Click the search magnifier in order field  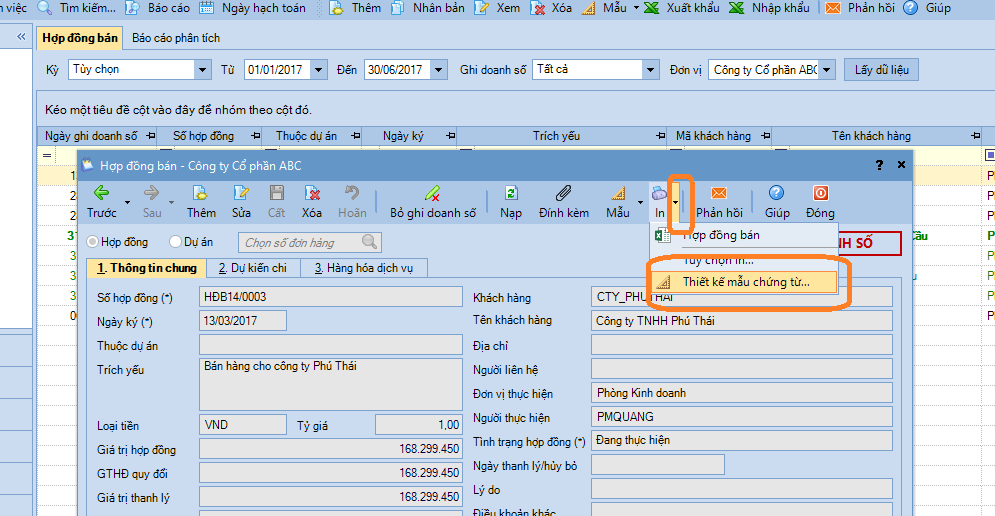click(x=369, y=241)
